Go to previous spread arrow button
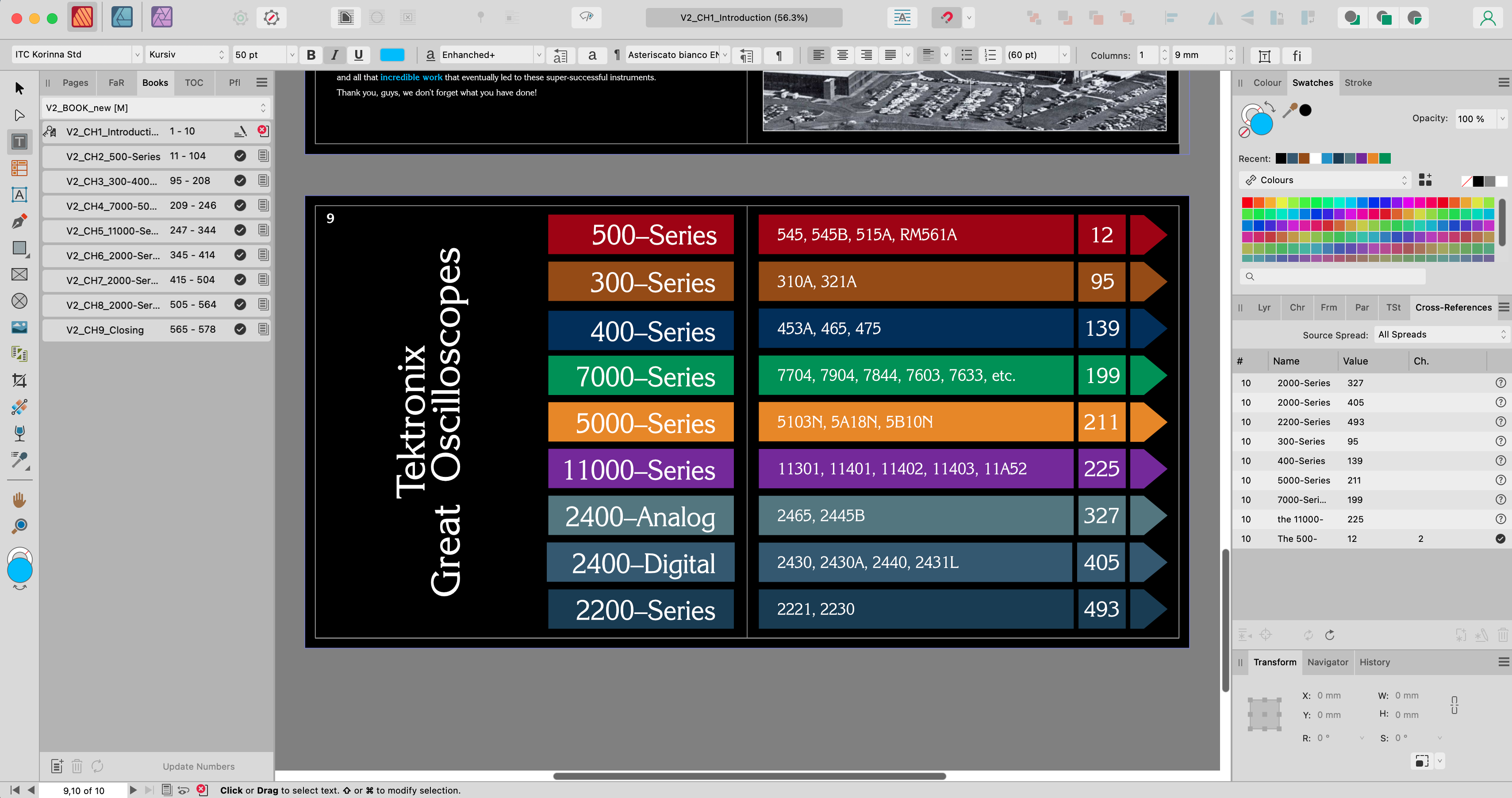The height and width of the screenshot is (798, 1512). (31, 790)
